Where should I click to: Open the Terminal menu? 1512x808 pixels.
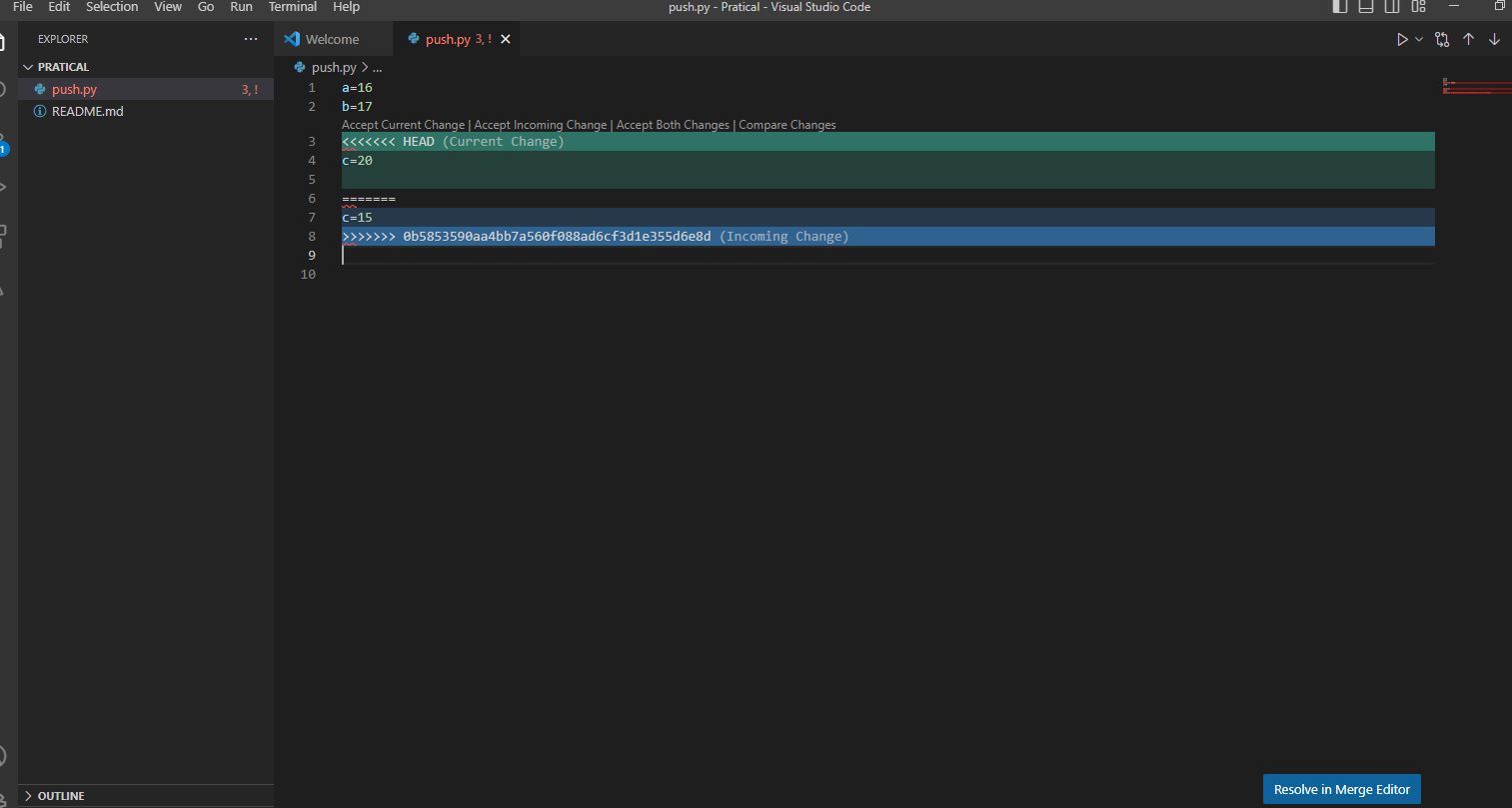[x=292, y=7]
